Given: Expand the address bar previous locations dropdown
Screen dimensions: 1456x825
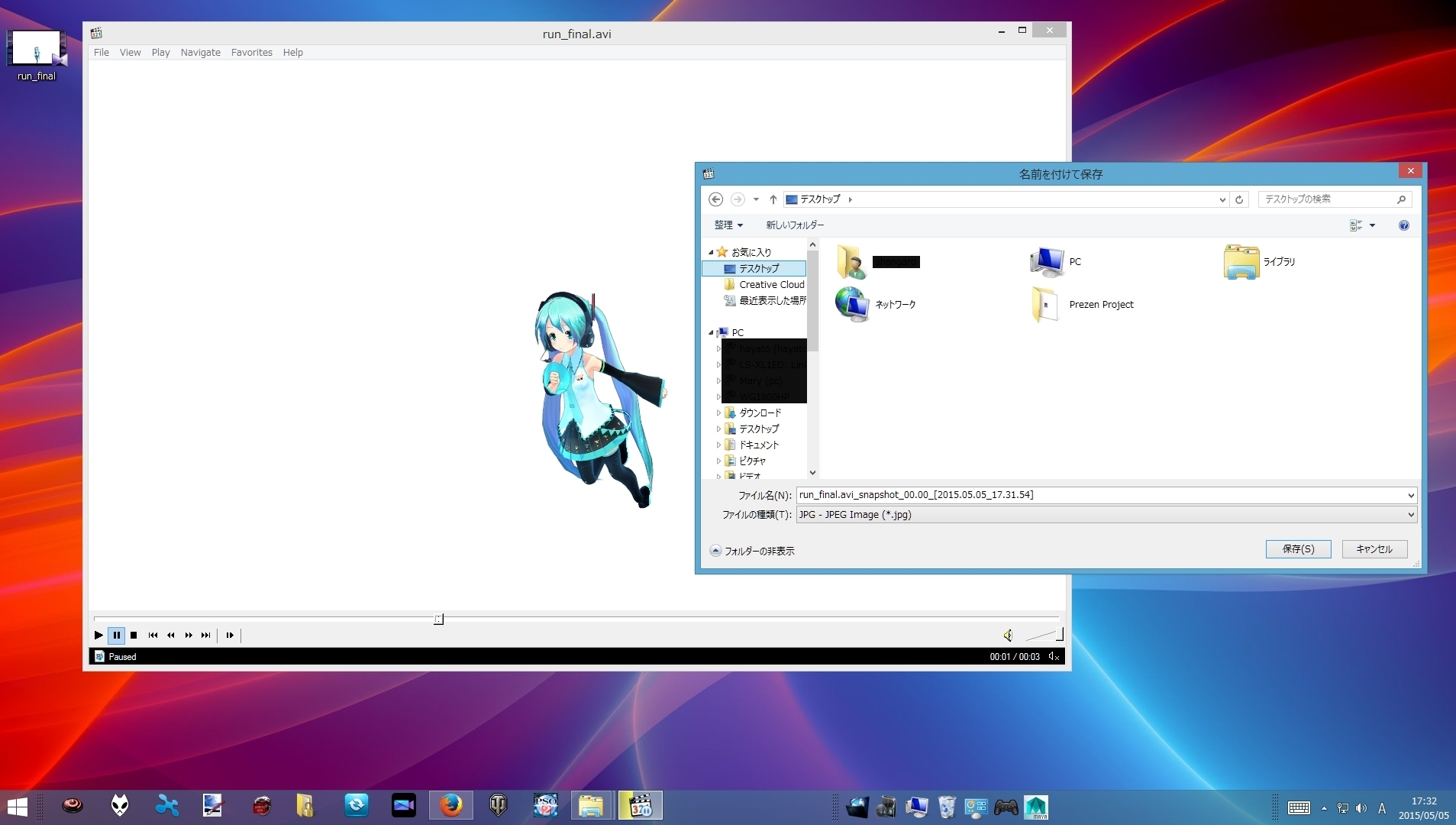Looking at the screenshot, I should click(1222, 199).
